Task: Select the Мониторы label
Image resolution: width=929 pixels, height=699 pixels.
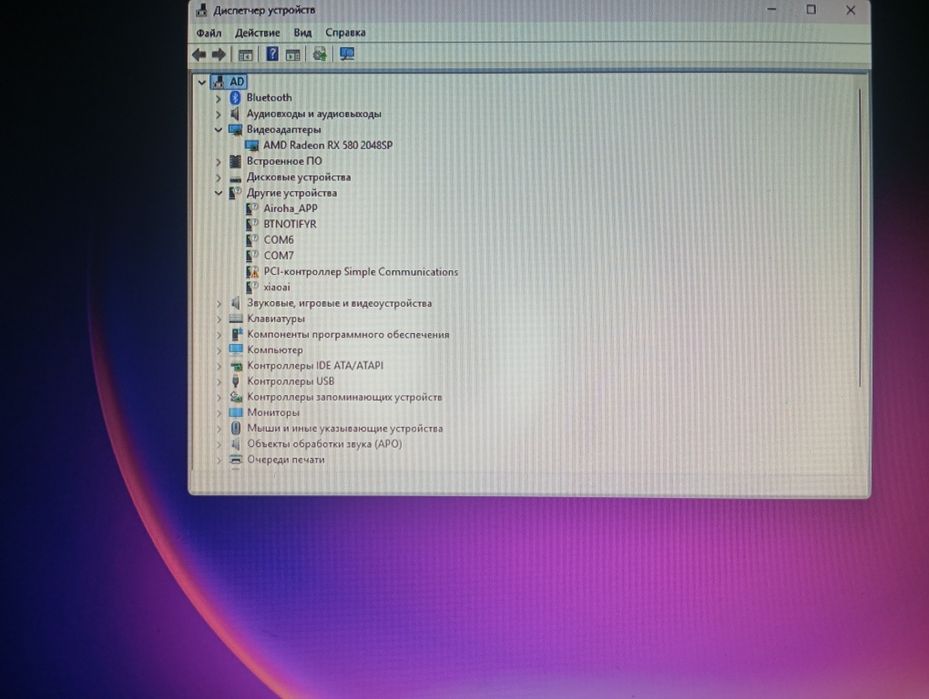Action: 273,412
